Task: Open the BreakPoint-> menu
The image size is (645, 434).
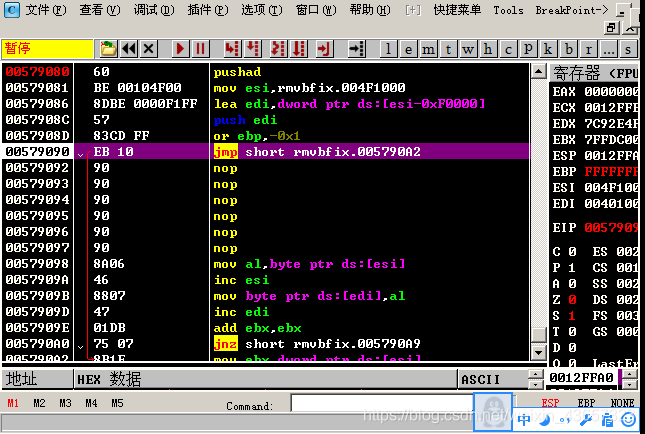Action: click(x=571, y=10)
